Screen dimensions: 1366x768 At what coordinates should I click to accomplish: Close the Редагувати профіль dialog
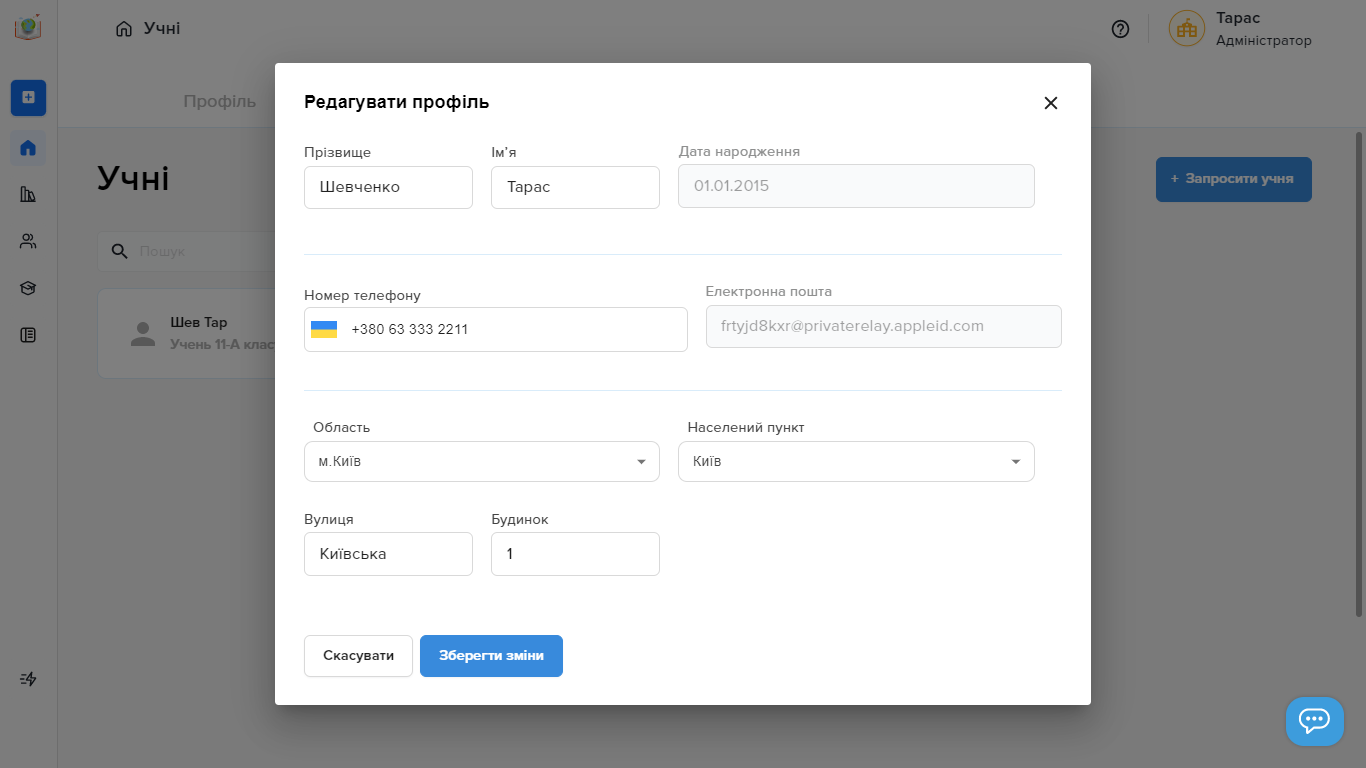pos(1050,103)
